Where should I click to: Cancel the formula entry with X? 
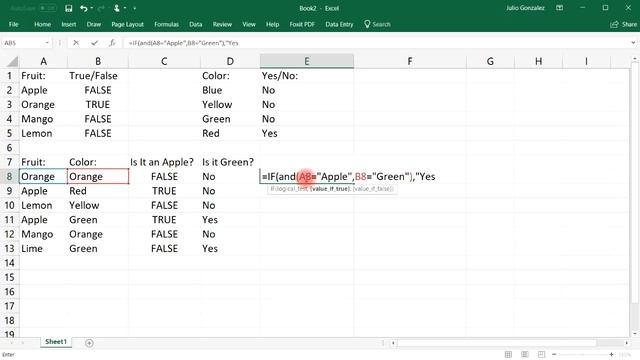76,43
